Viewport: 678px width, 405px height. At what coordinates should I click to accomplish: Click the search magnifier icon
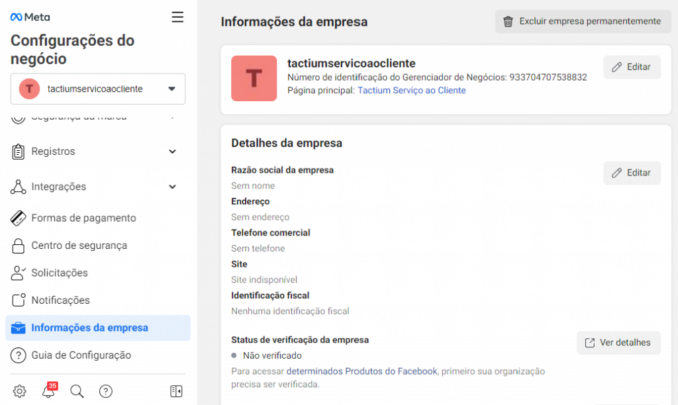pos(77,391)
